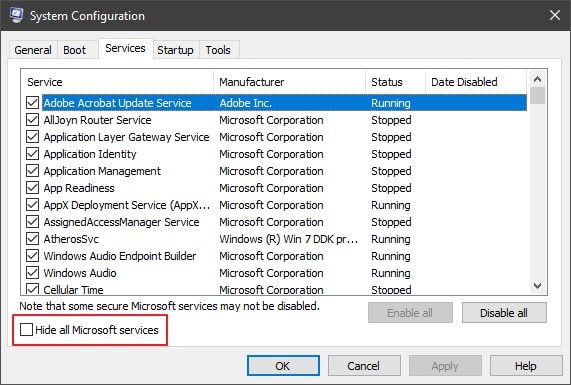Click Running status of AtherosSvc row
The height and width of the screenshot is (385, 571).
coord(391,239)
